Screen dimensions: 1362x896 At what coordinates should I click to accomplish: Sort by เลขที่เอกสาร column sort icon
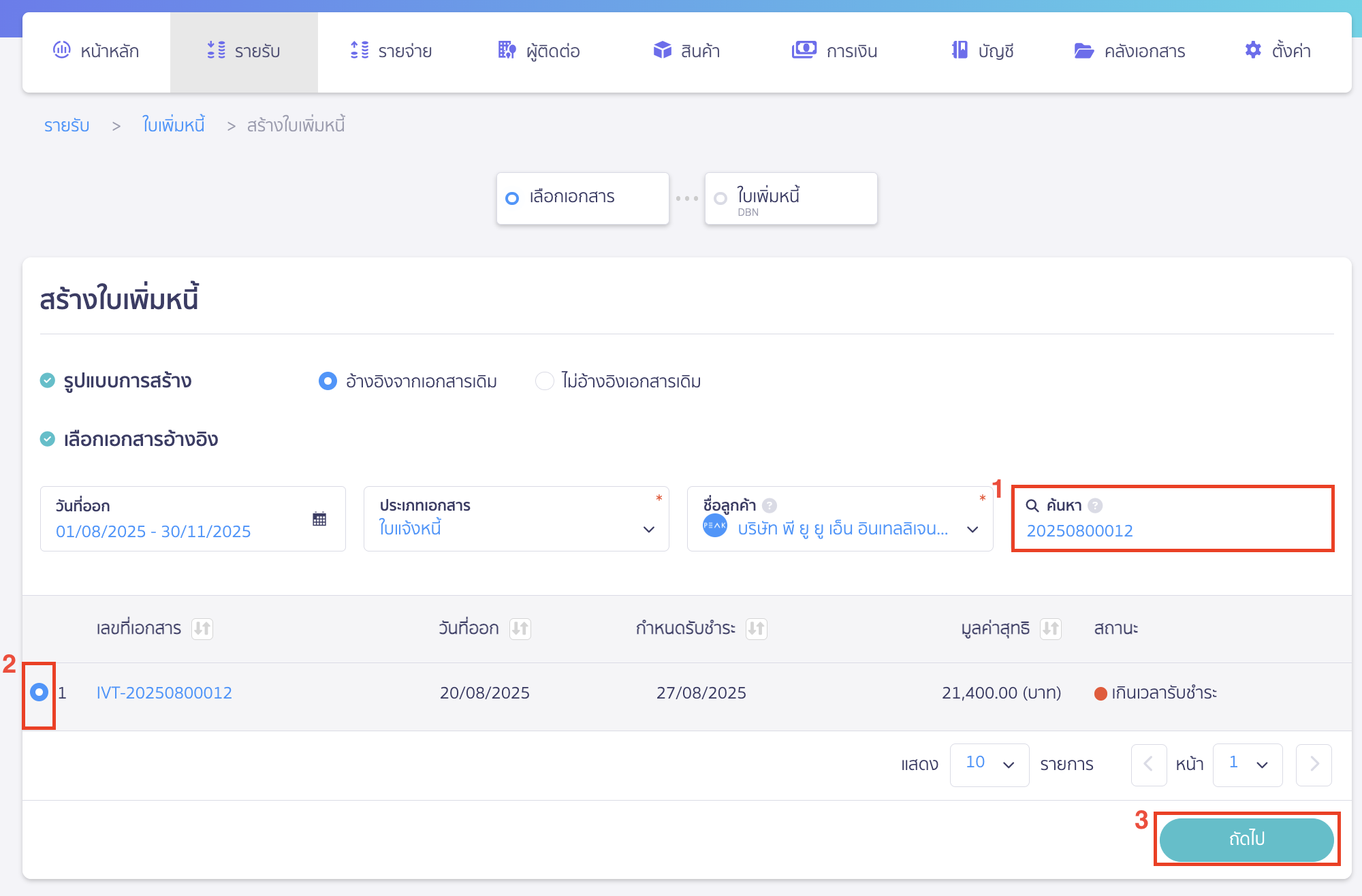(x=202, y=628)
